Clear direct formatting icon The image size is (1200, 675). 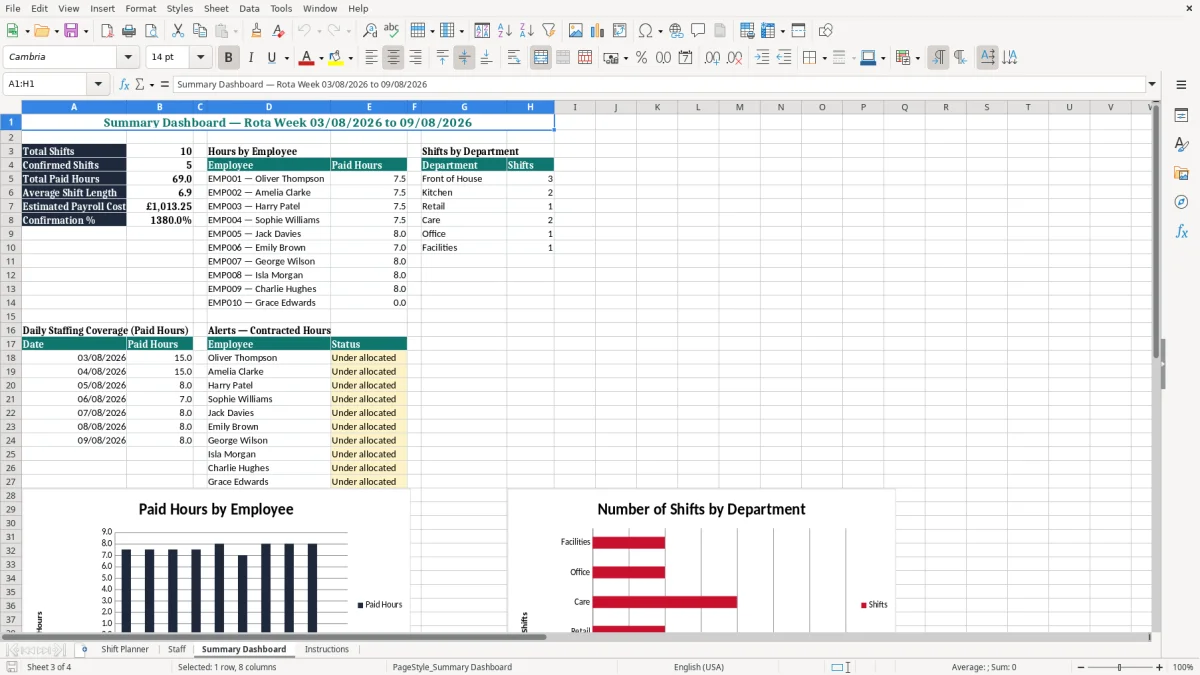pyautogui.click(x=278, y=31)
